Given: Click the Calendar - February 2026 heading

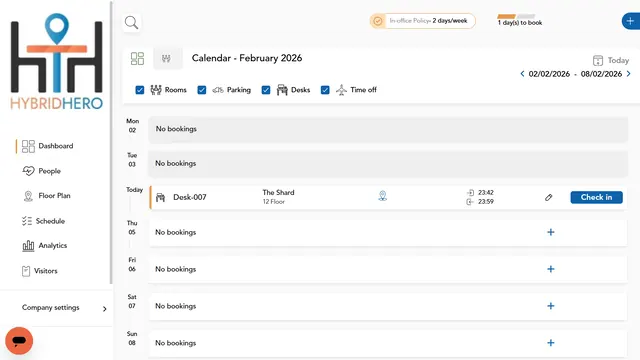Looking at the screenshot, I should pos(247,58).
